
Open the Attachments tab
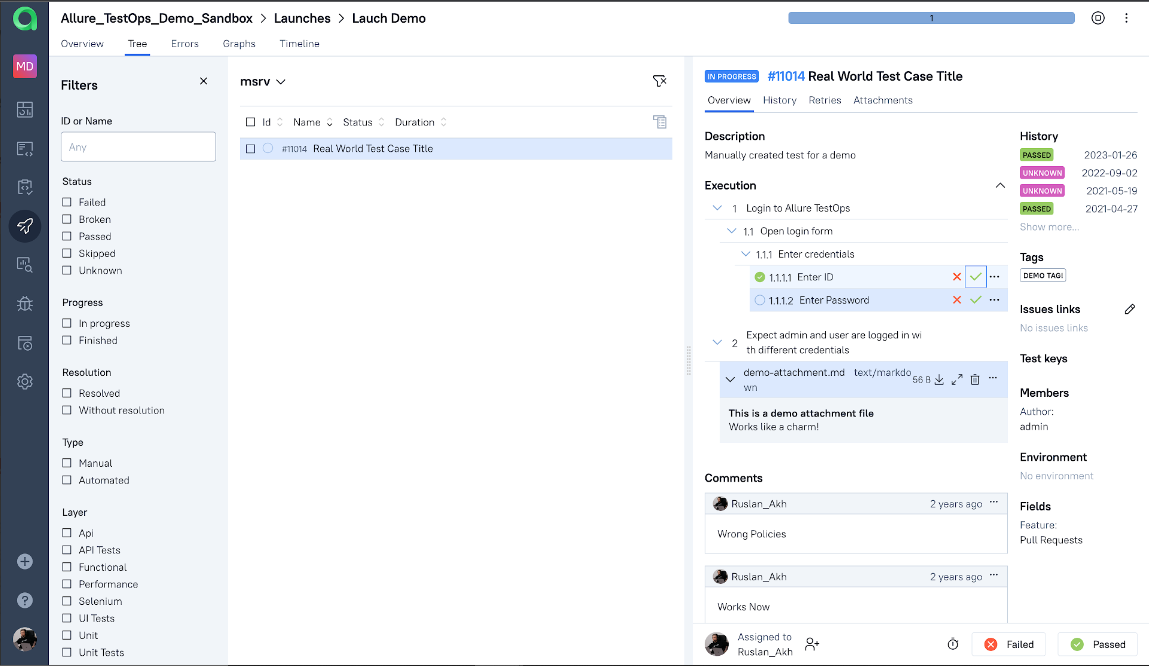point(882,100)
